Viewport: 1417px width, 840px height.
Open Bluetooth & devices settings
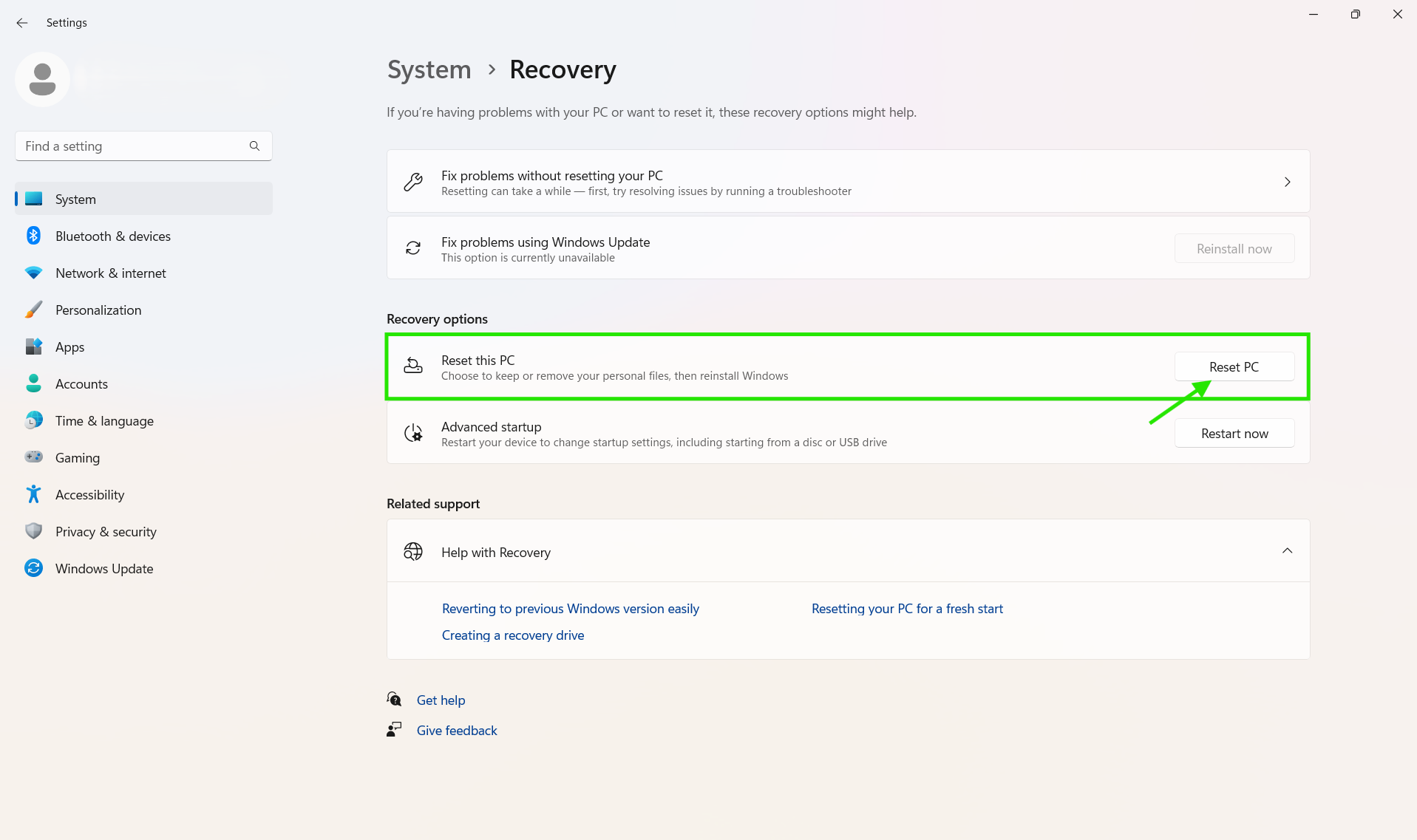click(143, 236)
